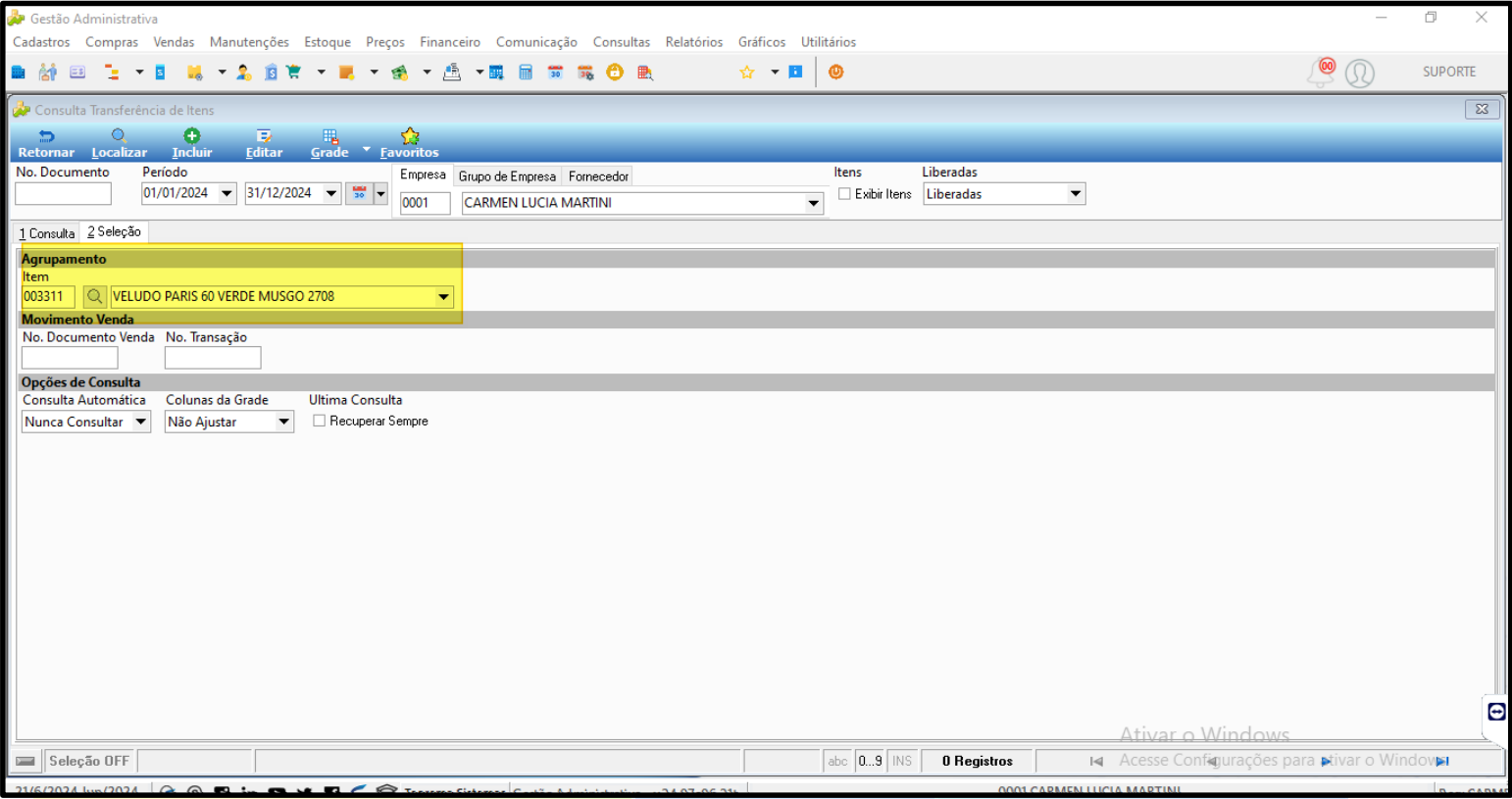The height and width of the screenshot is (799, 1512).
Task: Switch to the 1 Consulta tab
Action: 47,233
